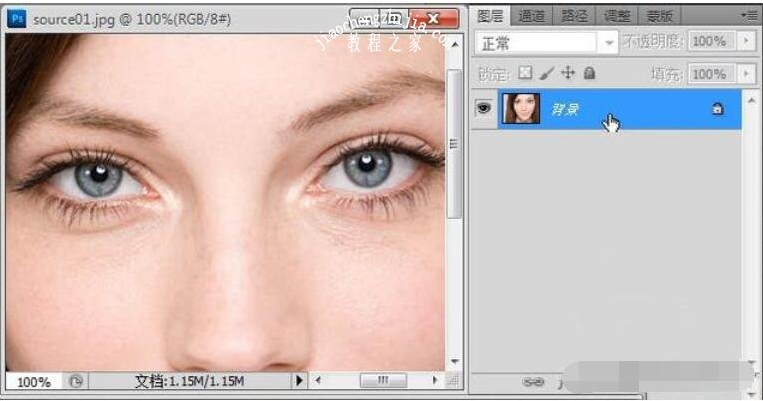Open the layers panel options menu icon
Screen dimensions: 763x401
pyautogui.click(x=750, y=16)
